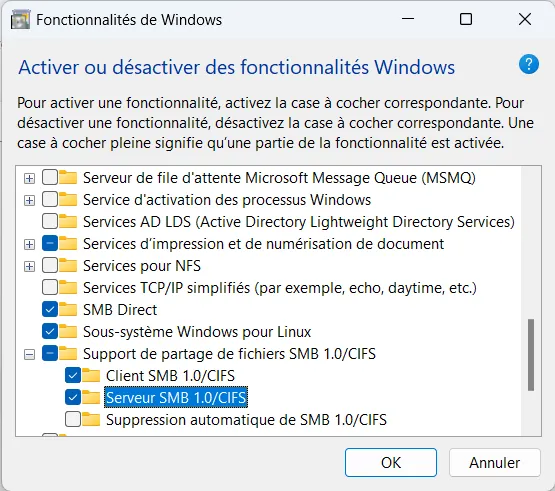
Task: Click the Services pour NFS folder icon
Action: [x=68, y=266]
